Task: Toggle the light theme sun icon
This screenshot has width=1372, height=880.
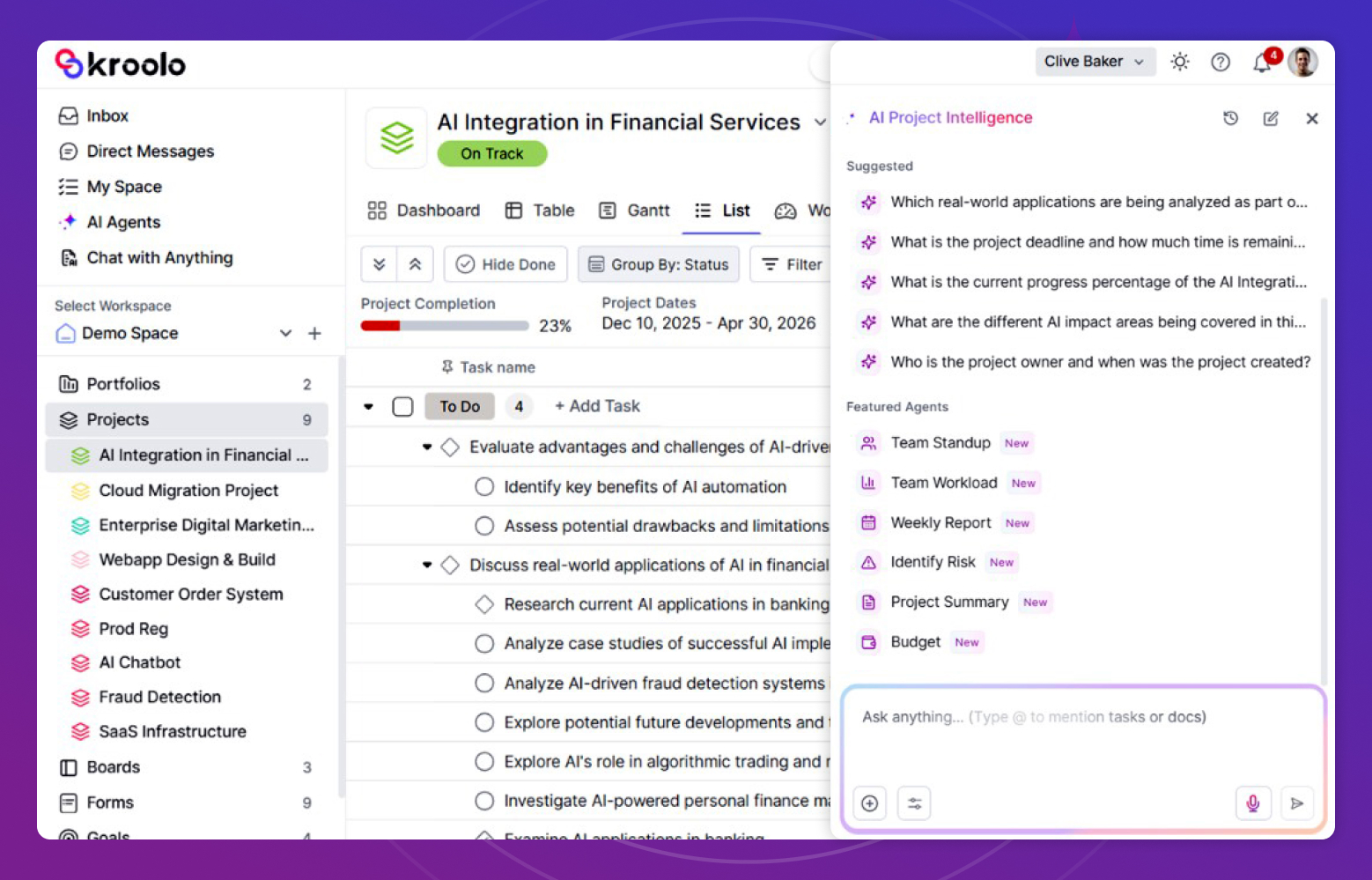Action: pyautogui.click(x=1179, y=62)
